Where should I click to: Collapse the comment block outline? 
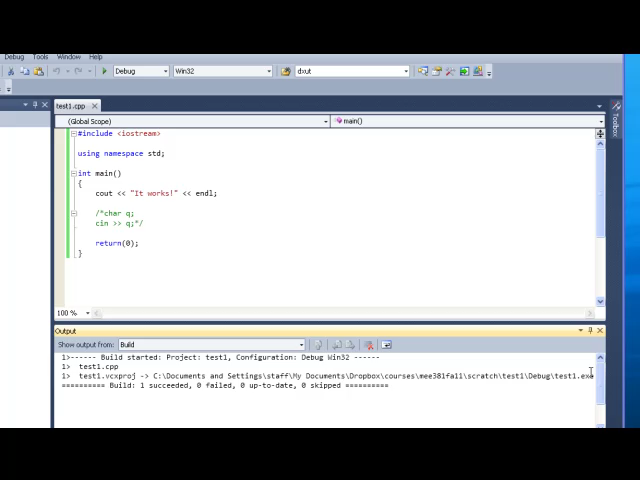[73, 213]
